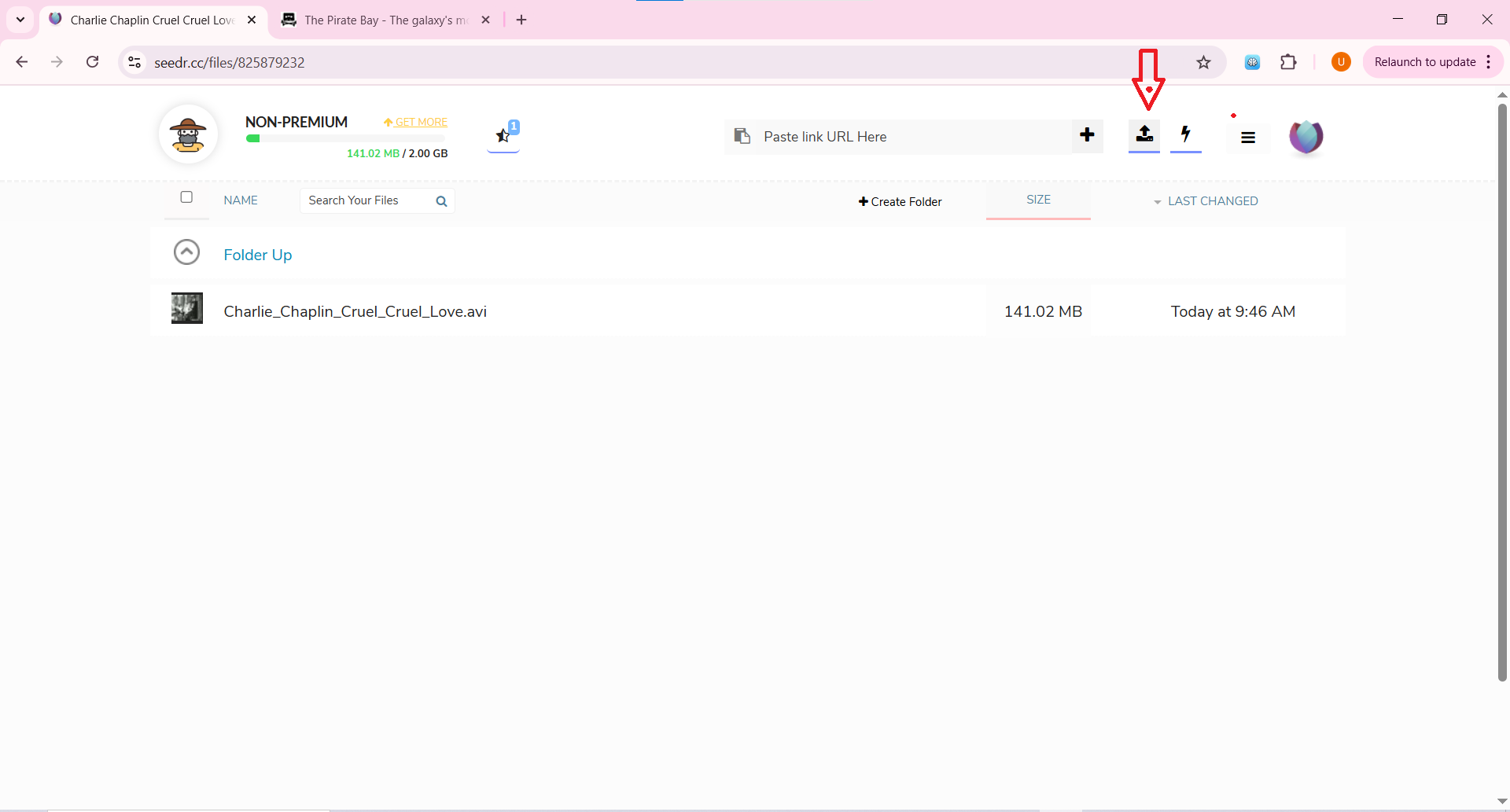This screenshot has width=1510, height=812.
Task: Click the 141.02 MB / 2.00 GB usage text
Action: pos(397,153)
